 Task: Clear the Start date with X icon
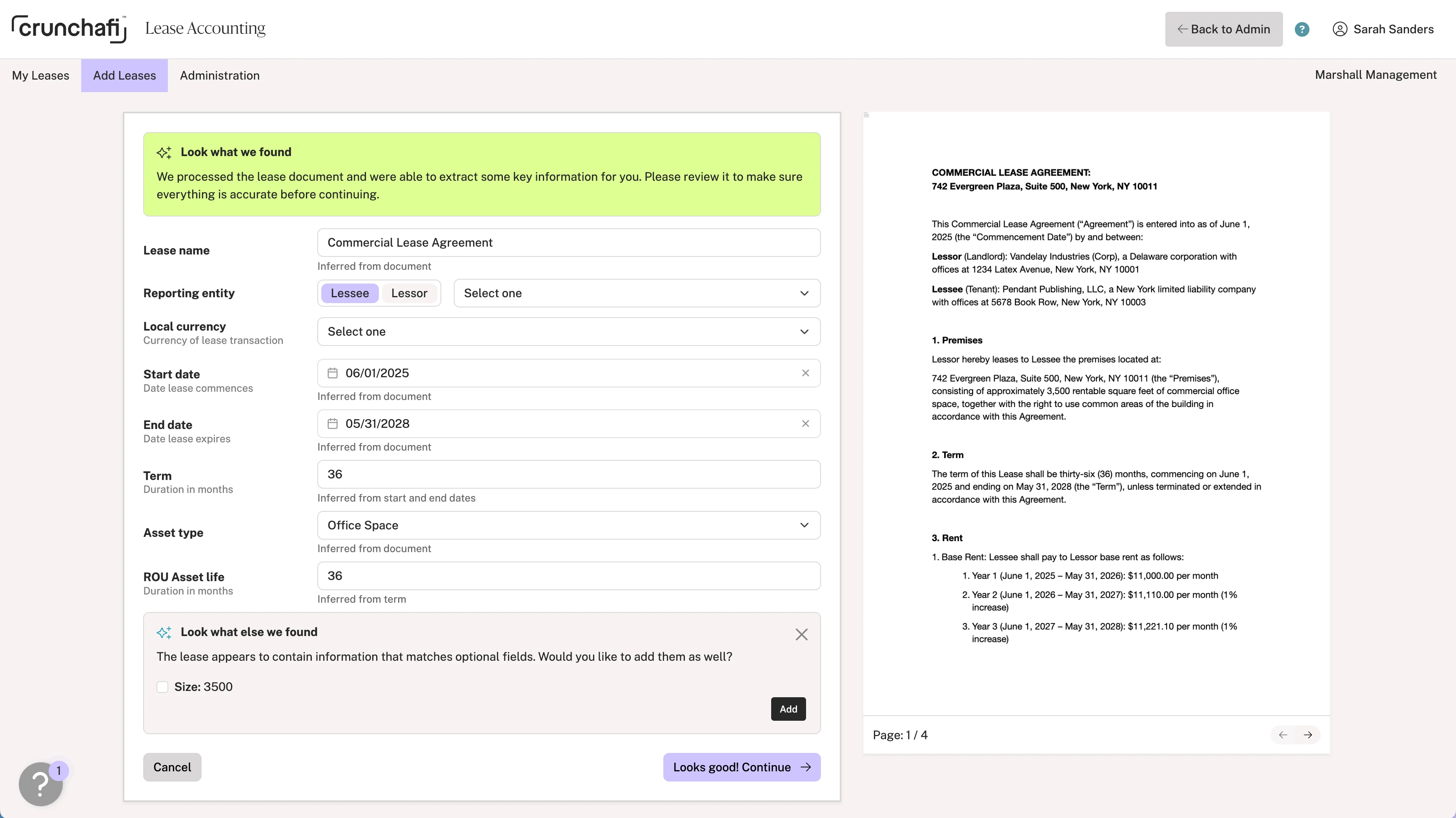[x=805, y=373]
